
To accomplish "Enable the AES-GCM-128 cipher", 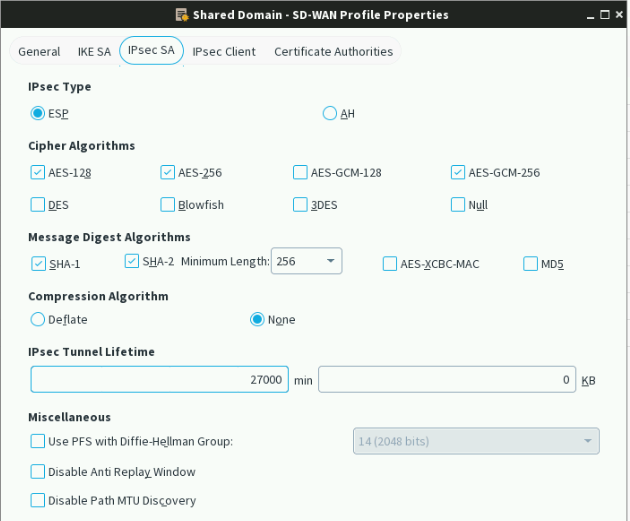I will tap(300, 172).
